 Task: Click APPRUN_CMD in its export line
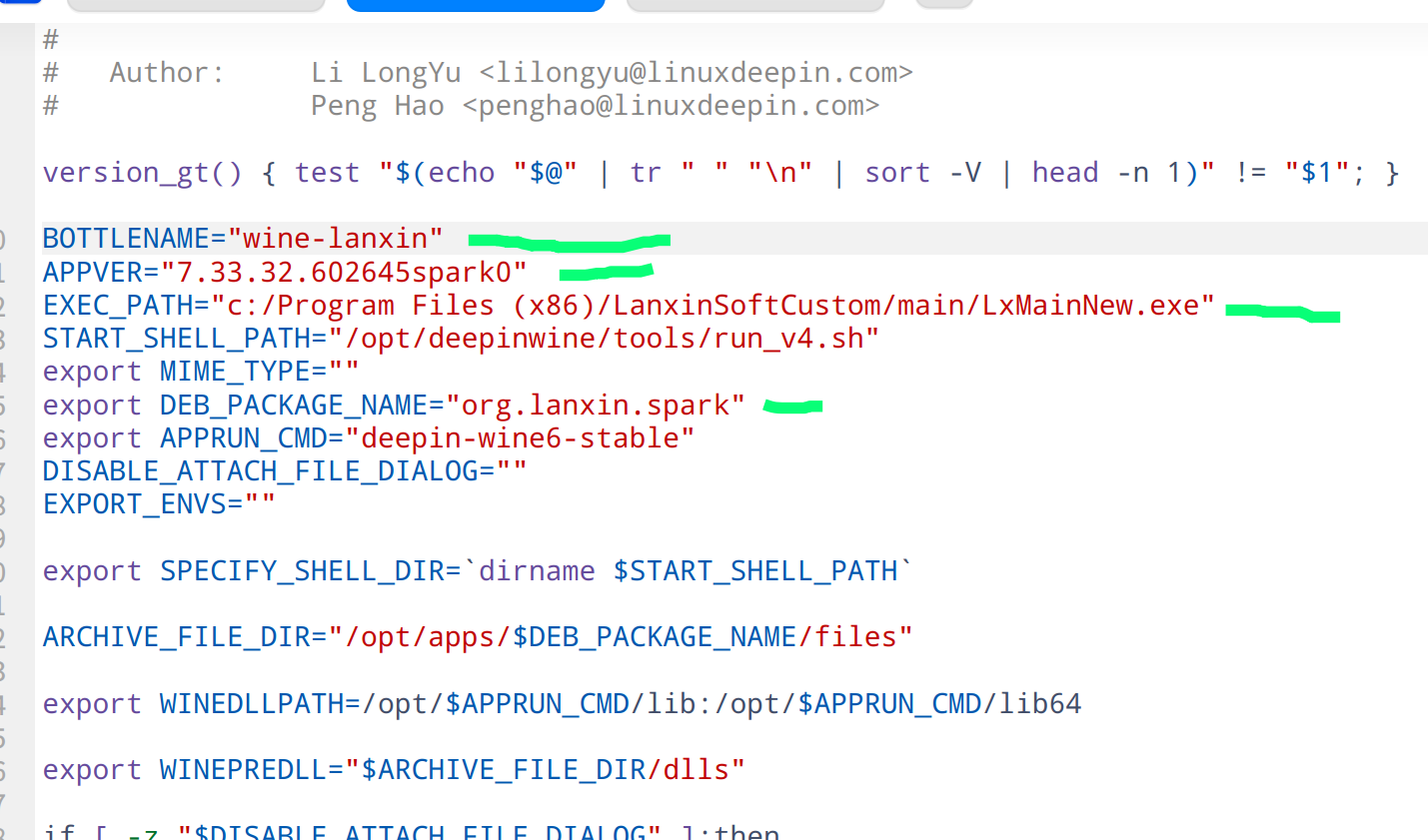click(244, 438)
